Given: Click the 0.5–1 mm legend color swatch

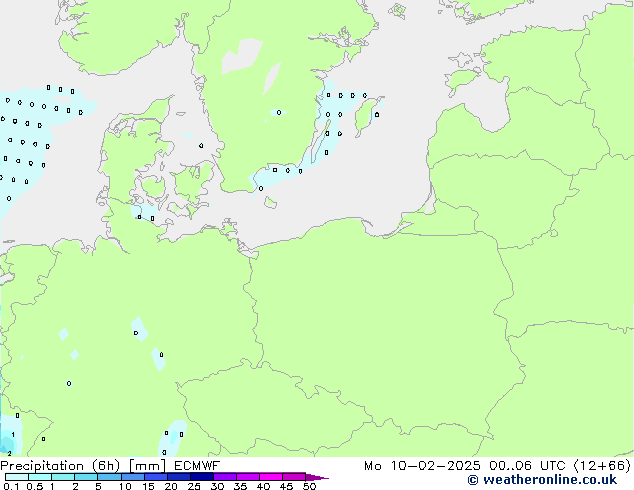Looking at the screenshot, I should click(40, 477).
